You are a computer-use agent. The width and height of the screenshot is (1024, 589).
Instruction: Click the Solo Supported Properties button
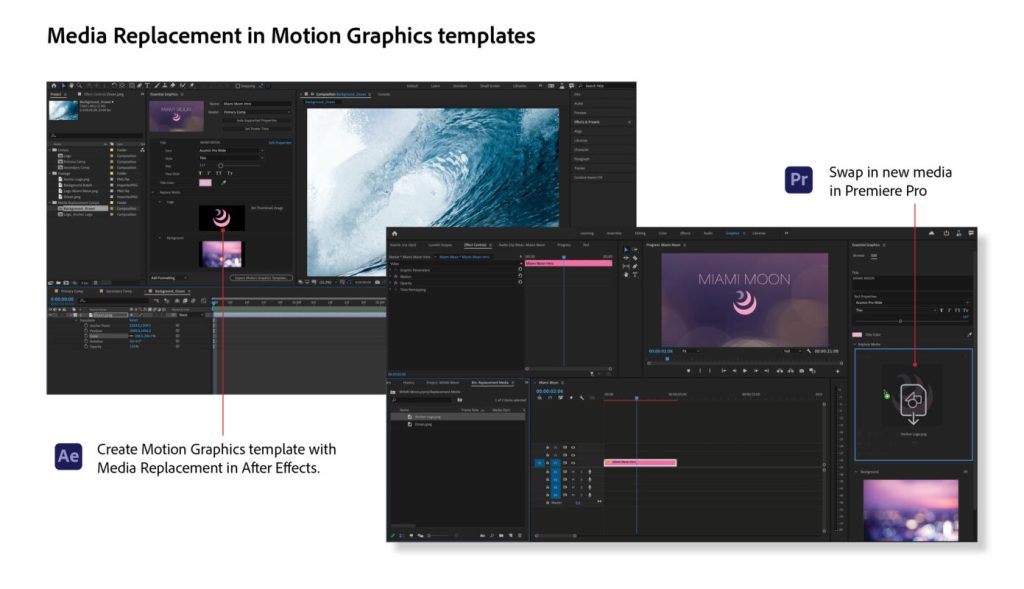coord(255,121)
